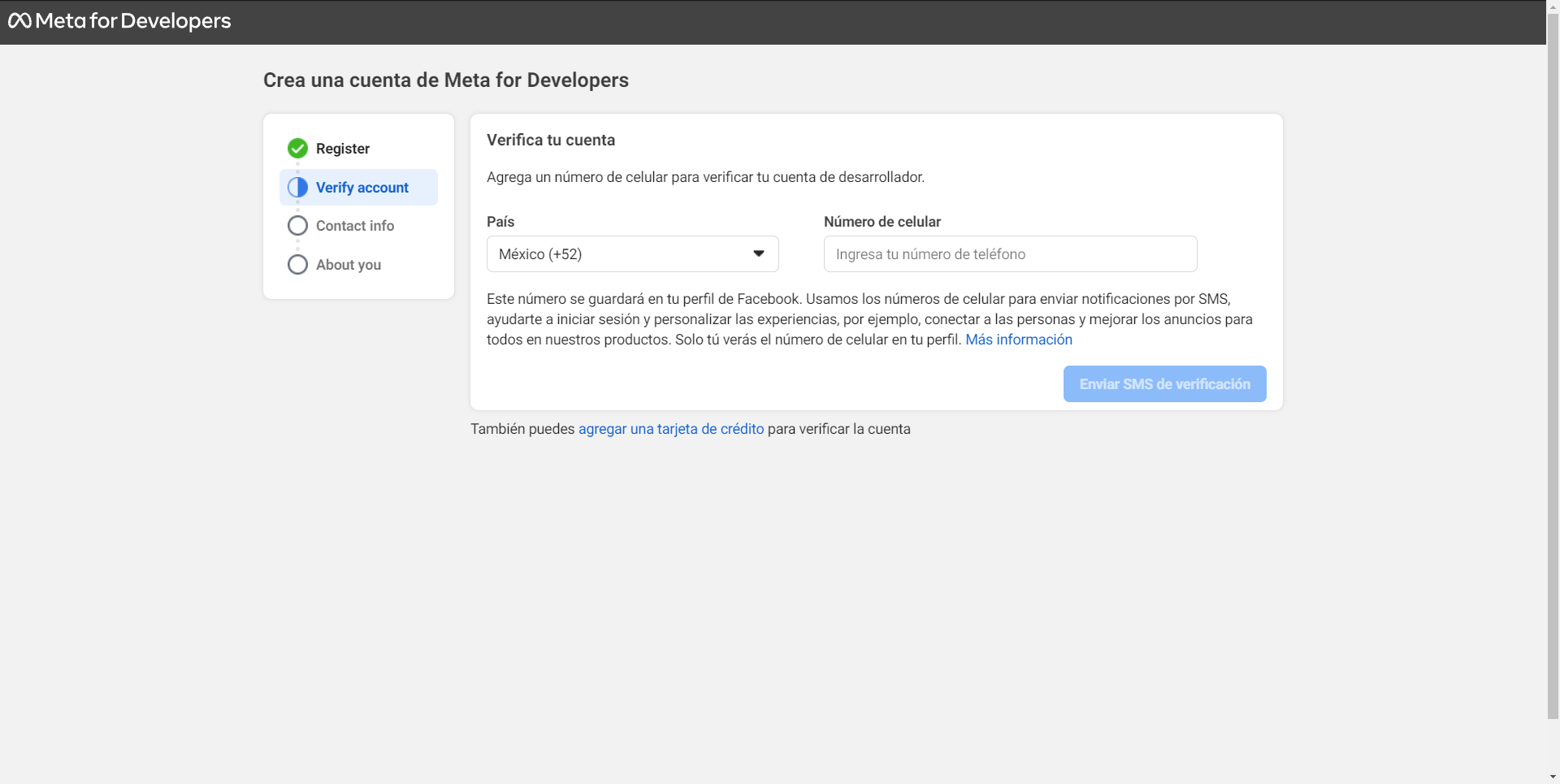1560x784 pixels.
Task: Click the scrollbar up arrow
Action: (1553, 6)
